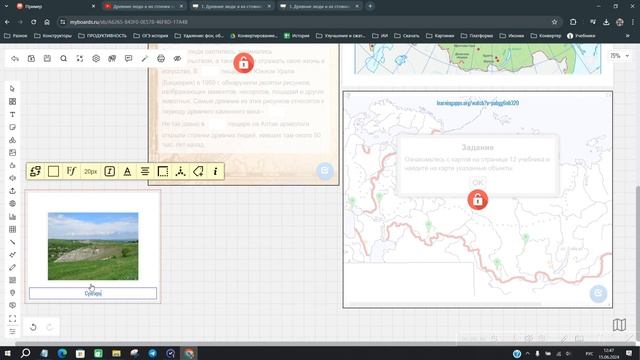Select the pencil drawing tool
The width and height of the screenshot is (640, 360).
[12, 267]
